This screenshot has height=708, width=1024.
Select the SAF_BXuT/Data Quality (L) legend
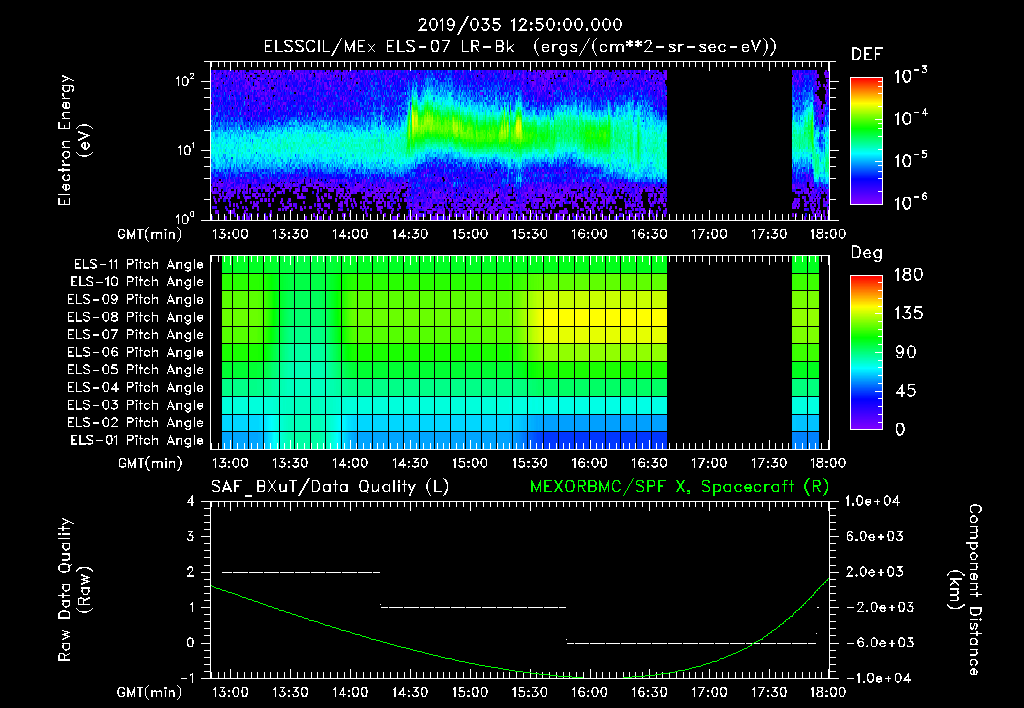330,487
